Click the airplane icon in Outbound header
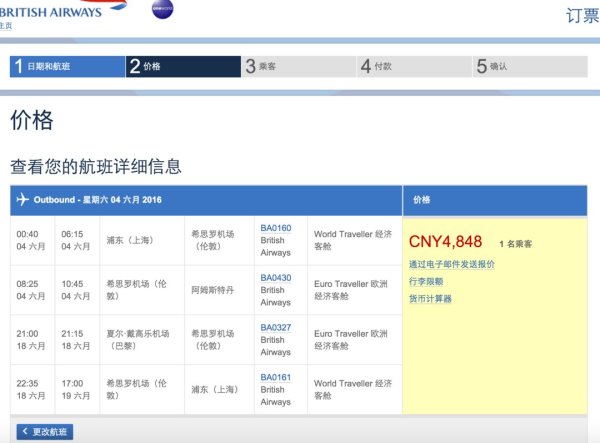The height and width of the screenshot is (443, 600). [23, 199]
